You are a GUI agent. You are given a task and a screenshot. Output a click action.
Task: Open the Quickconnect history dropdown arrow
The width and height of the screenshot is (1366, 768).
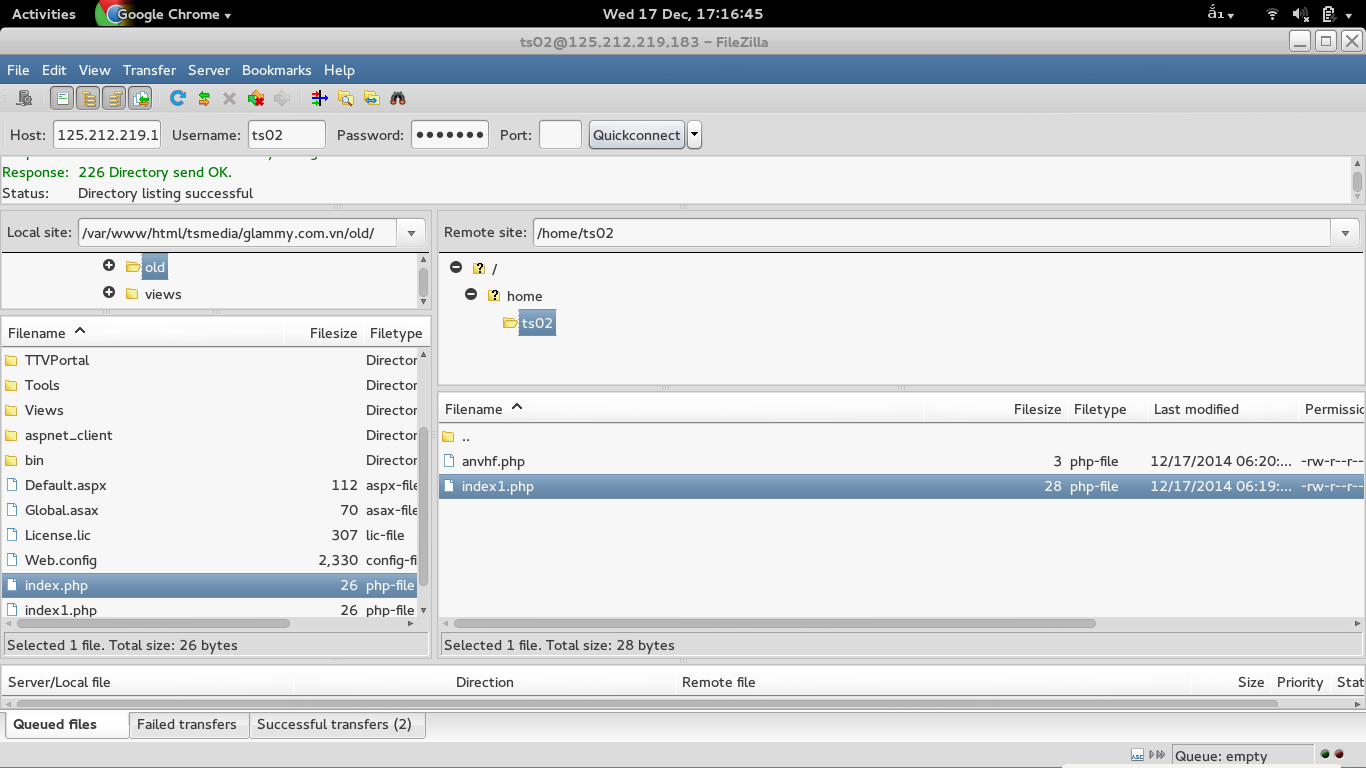pyautogui.click(x=694, y=135)
